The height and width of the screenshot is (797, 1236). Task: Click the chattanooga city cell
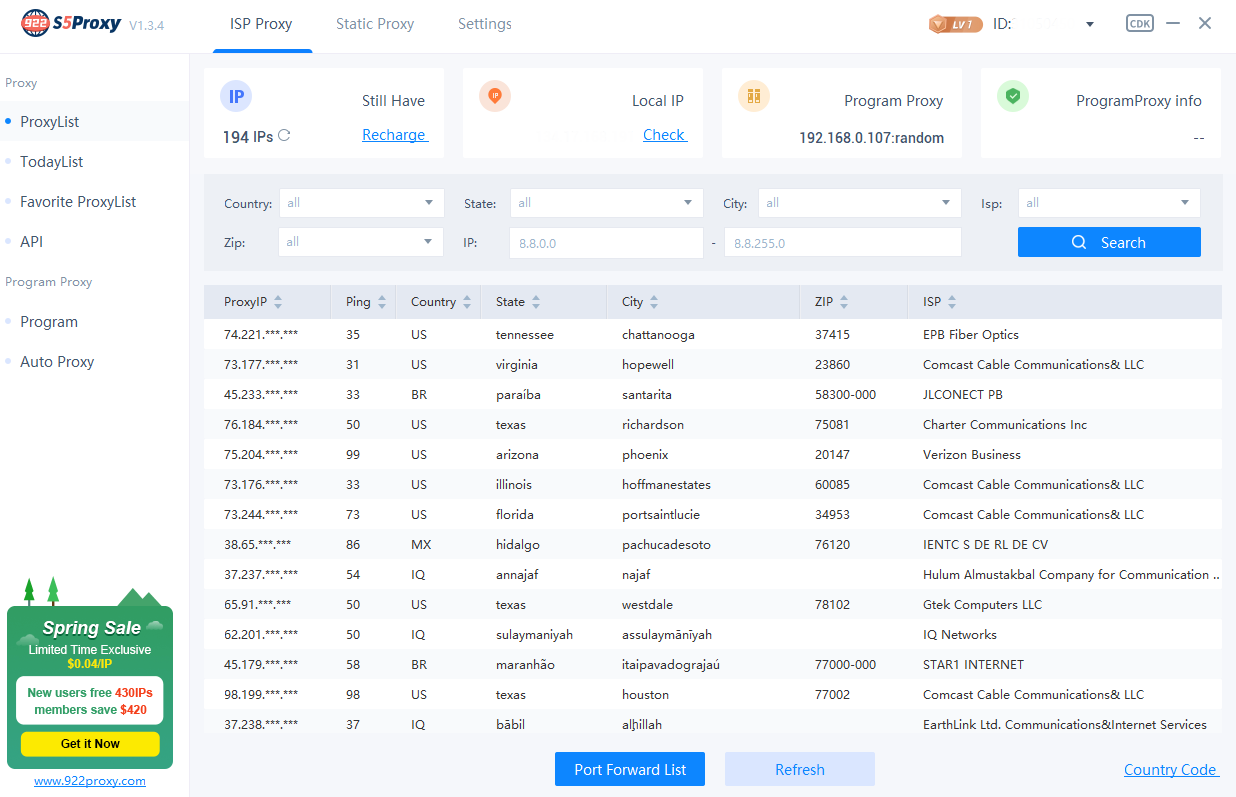(x=658, y=334)
